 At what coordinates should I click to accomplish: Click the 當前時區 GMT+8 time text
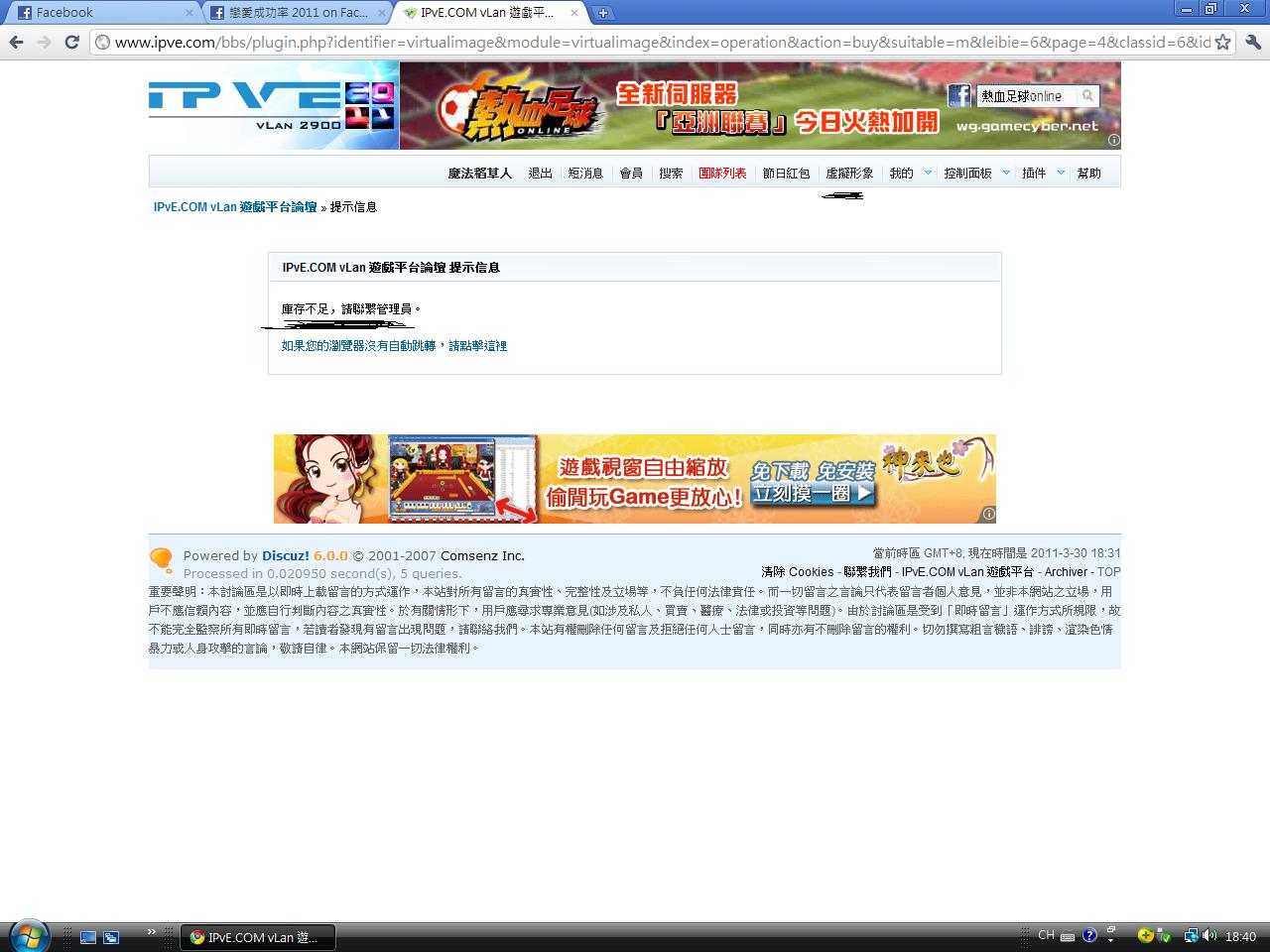point(997,553)
